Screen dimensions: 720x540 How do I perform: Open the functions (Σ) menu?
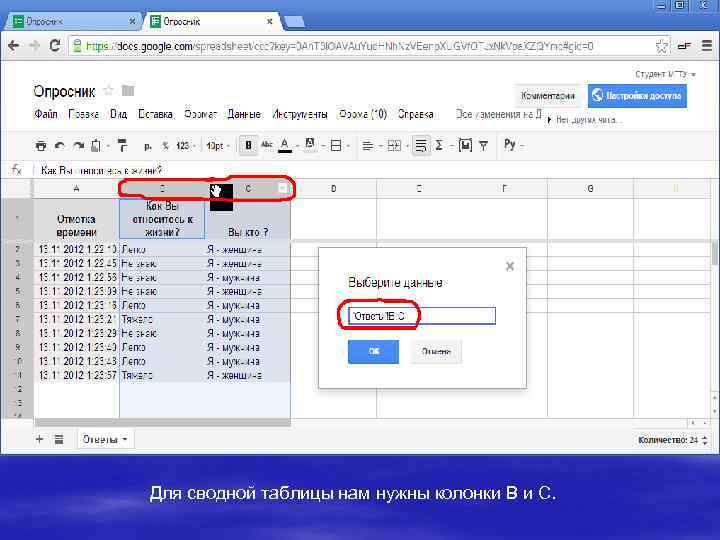(439, 146)
